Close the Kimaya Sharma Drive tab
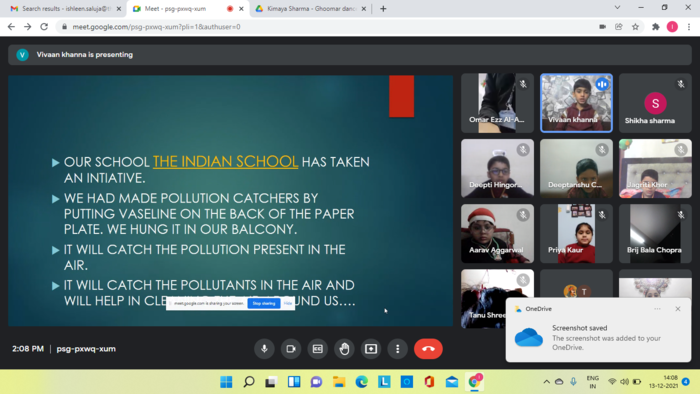The height and width of the screenshot is (394, 700). pos(363,8)
